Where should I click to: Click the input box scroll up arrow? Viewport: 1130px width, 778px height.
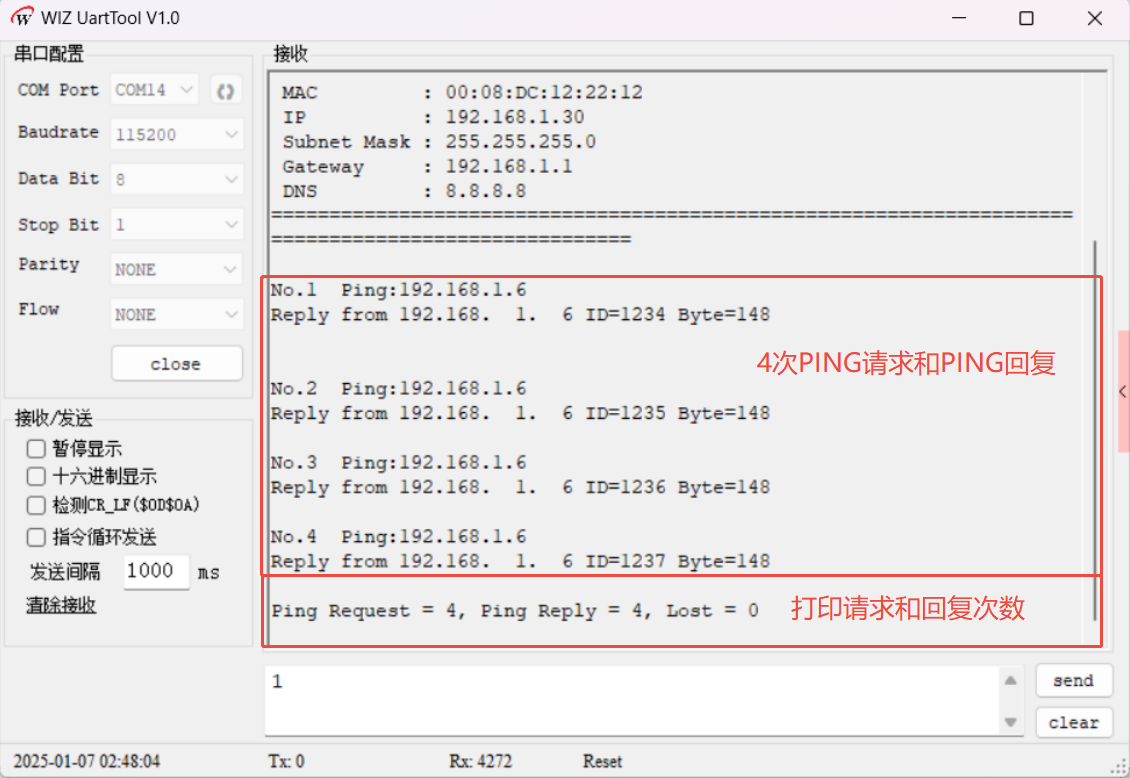click(1010, 681)
